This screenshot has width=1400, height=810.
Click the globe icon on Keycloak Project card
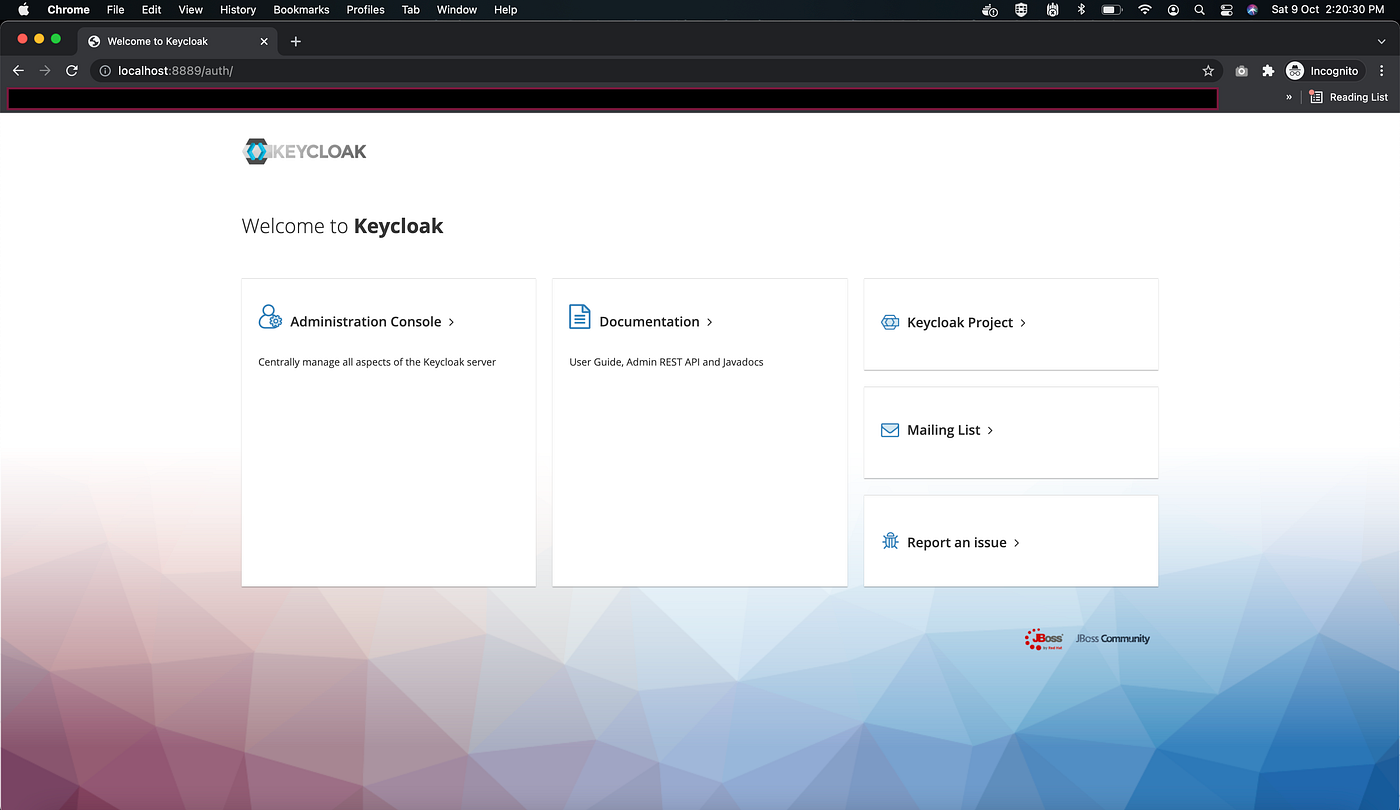coord(889,322)
